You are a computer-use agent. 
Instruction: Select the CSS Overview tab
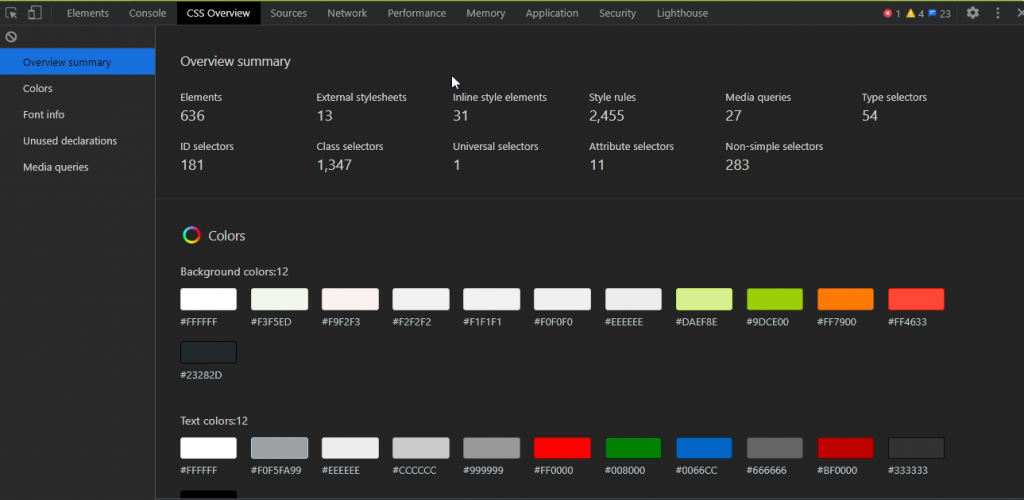[218, 13]
